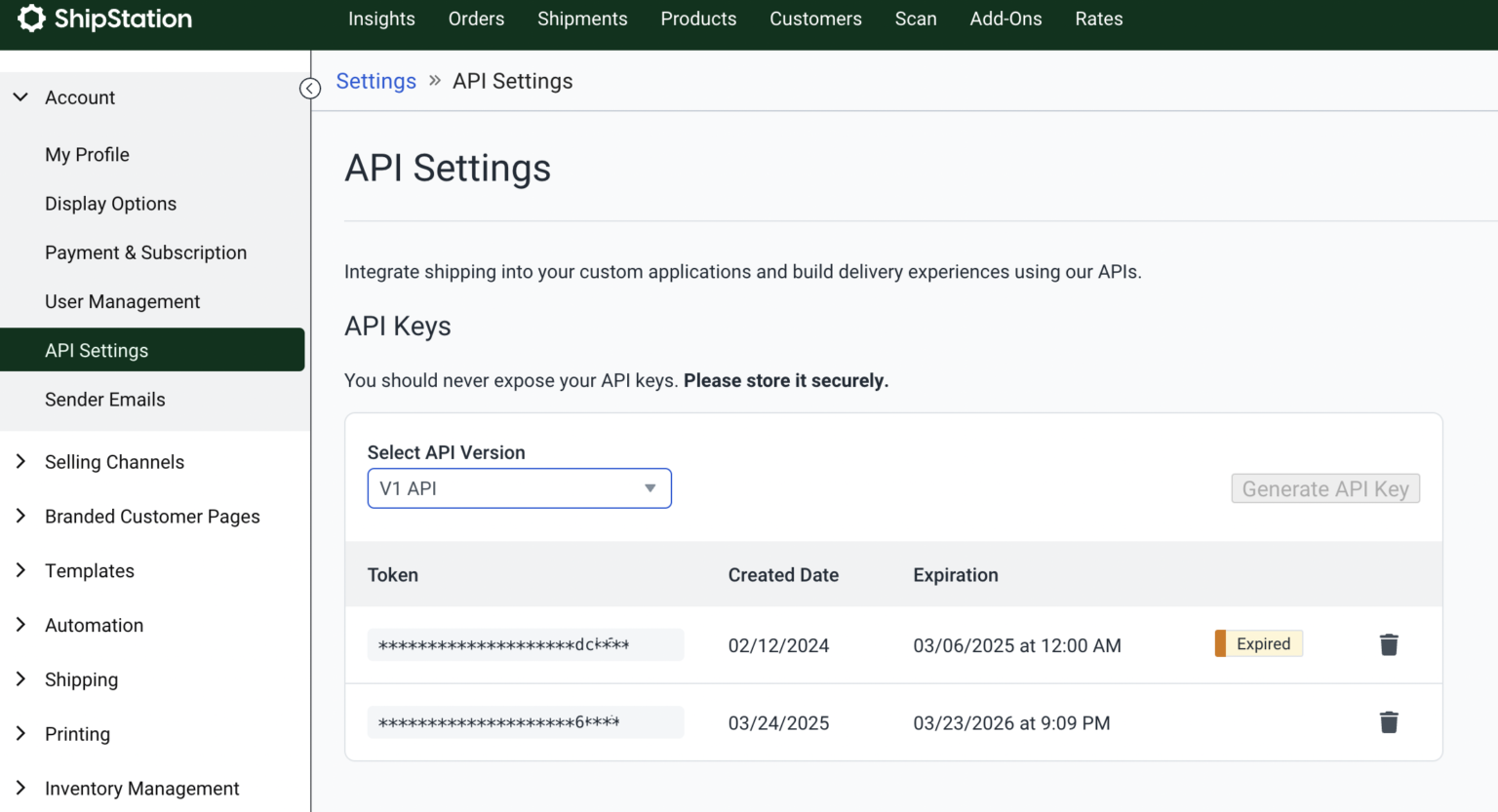Delete the expired API key via trash icon

click(x=1389, y=644)
